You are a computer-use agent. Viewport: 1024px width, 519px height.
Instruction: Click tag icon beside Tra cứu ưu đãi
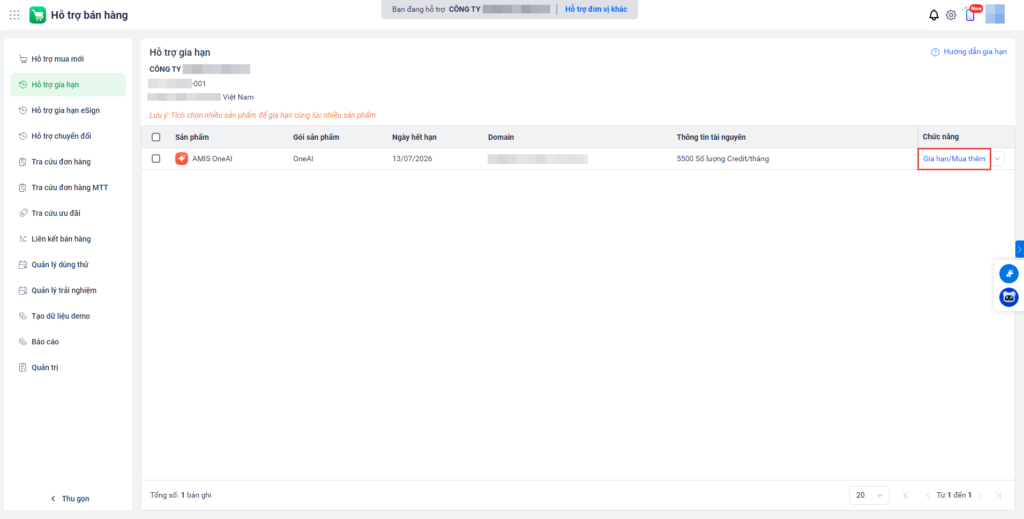(x=23, y=213)
